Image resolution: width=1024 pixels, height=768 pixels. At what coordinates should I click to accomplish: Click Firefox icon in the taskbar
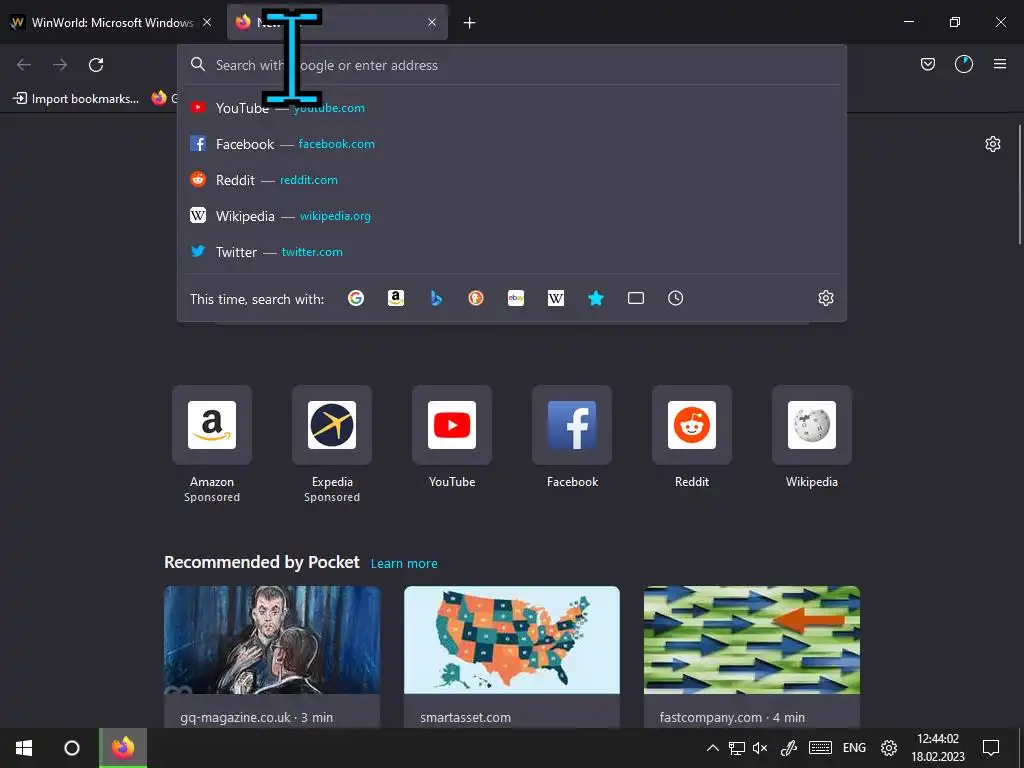point(123,748)
